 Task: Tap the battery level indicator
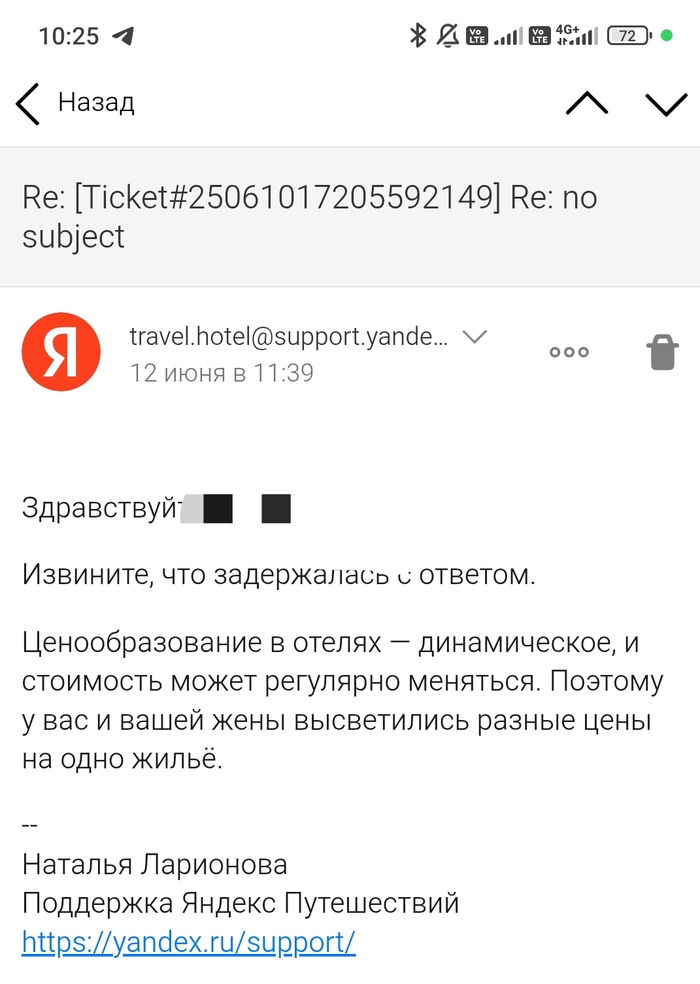627,36
